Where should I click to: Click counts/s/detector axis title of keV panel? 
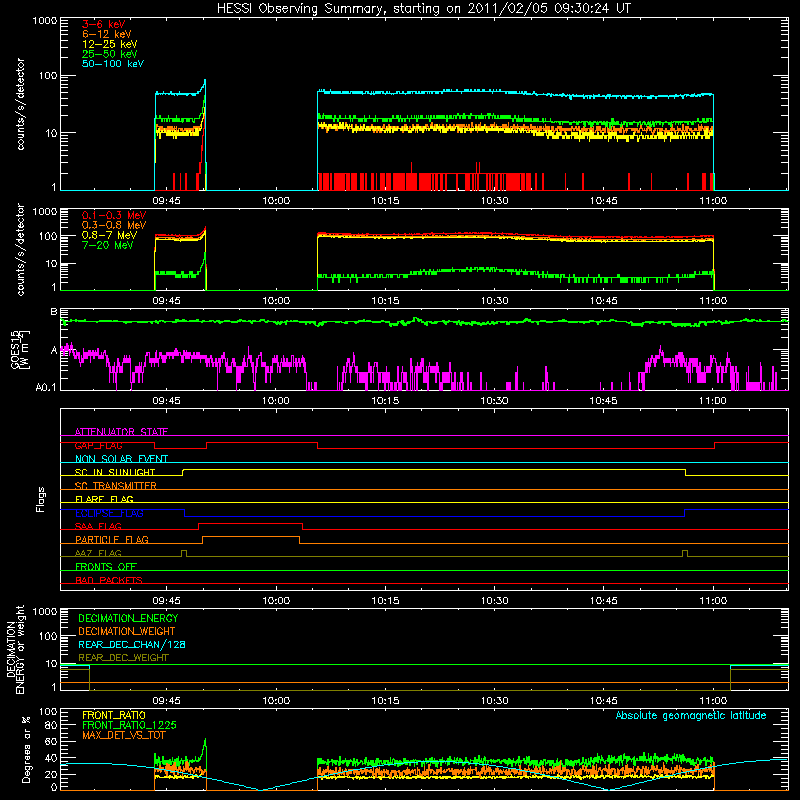click(20, 104)
